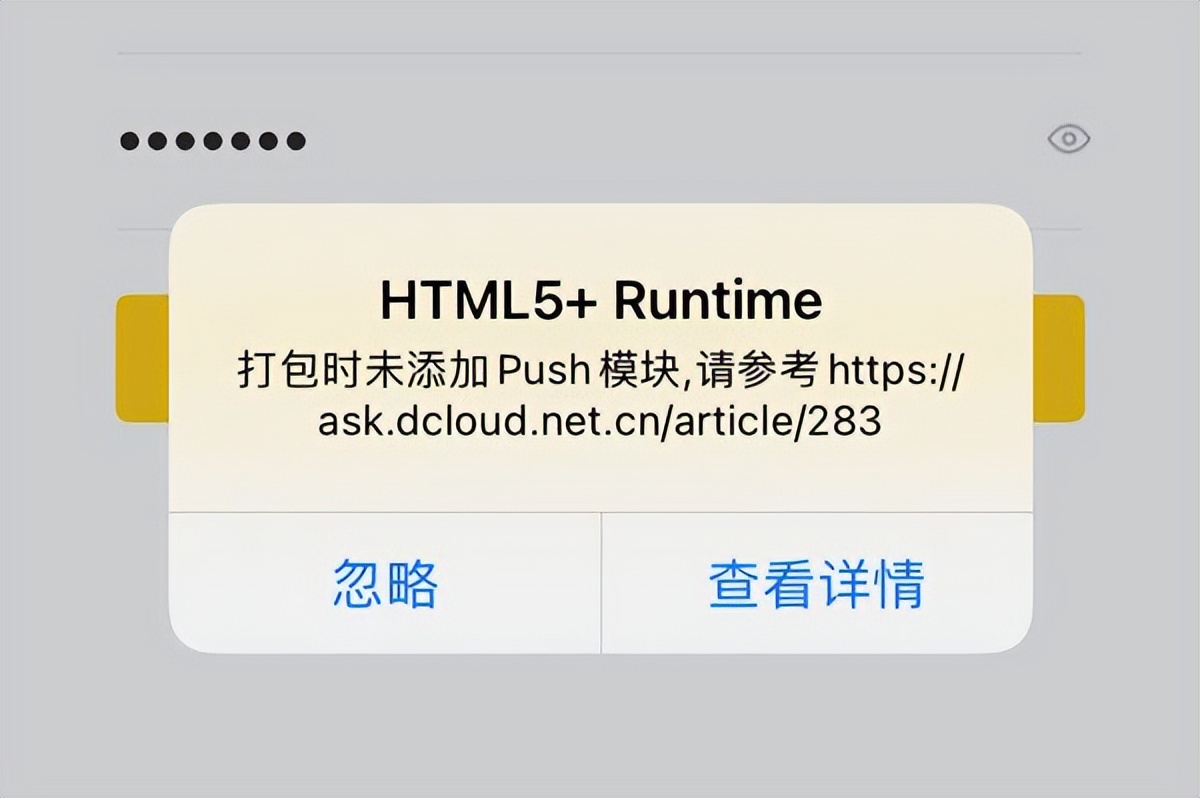The image size is (1200, 798).
Task: Tap the 查看详情 button in the alert
Action: coord(817,583)
